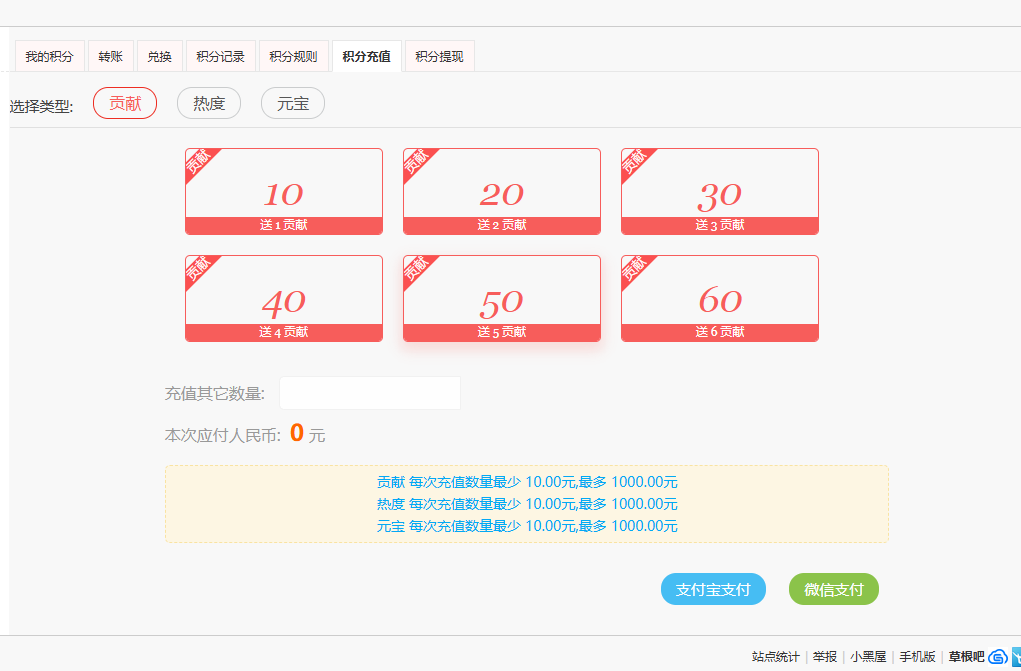Select the 热度 points type
The height and width of the screenshot is (671, 1021).
click(x=208, y=102)
